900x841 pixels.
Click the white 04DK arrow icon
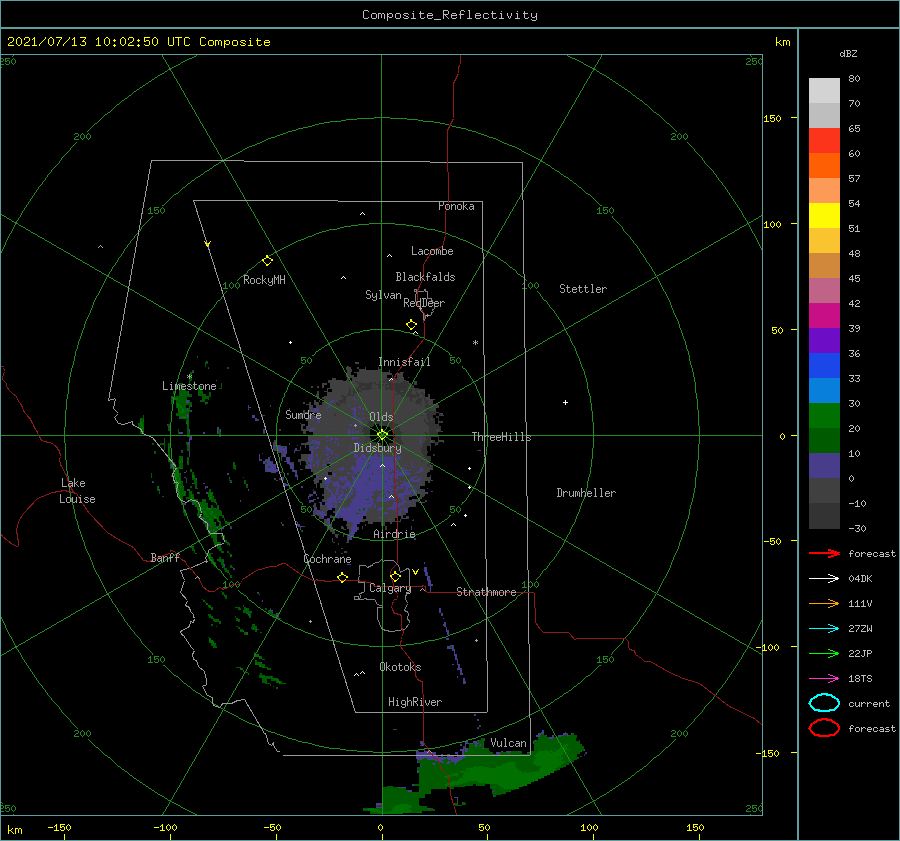824,578
